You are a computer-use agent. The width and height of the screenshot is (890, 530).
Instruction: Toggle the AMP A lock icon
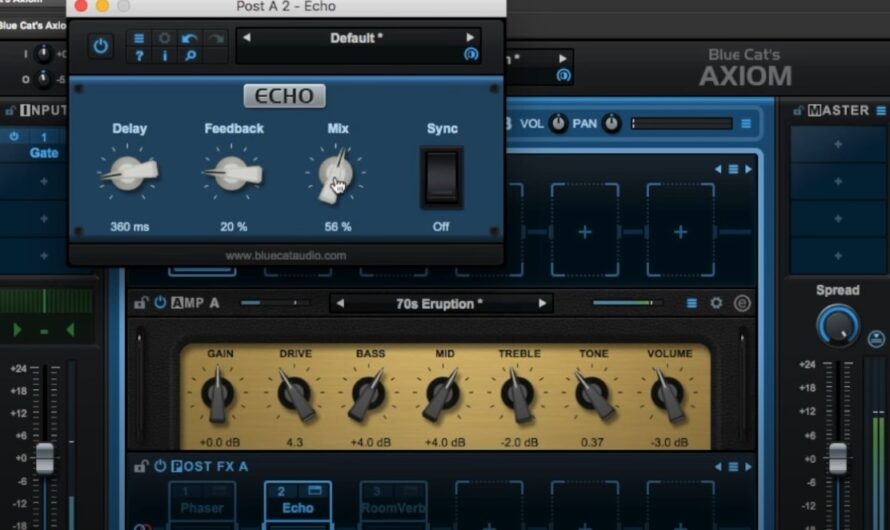click(x=140, y=303)
